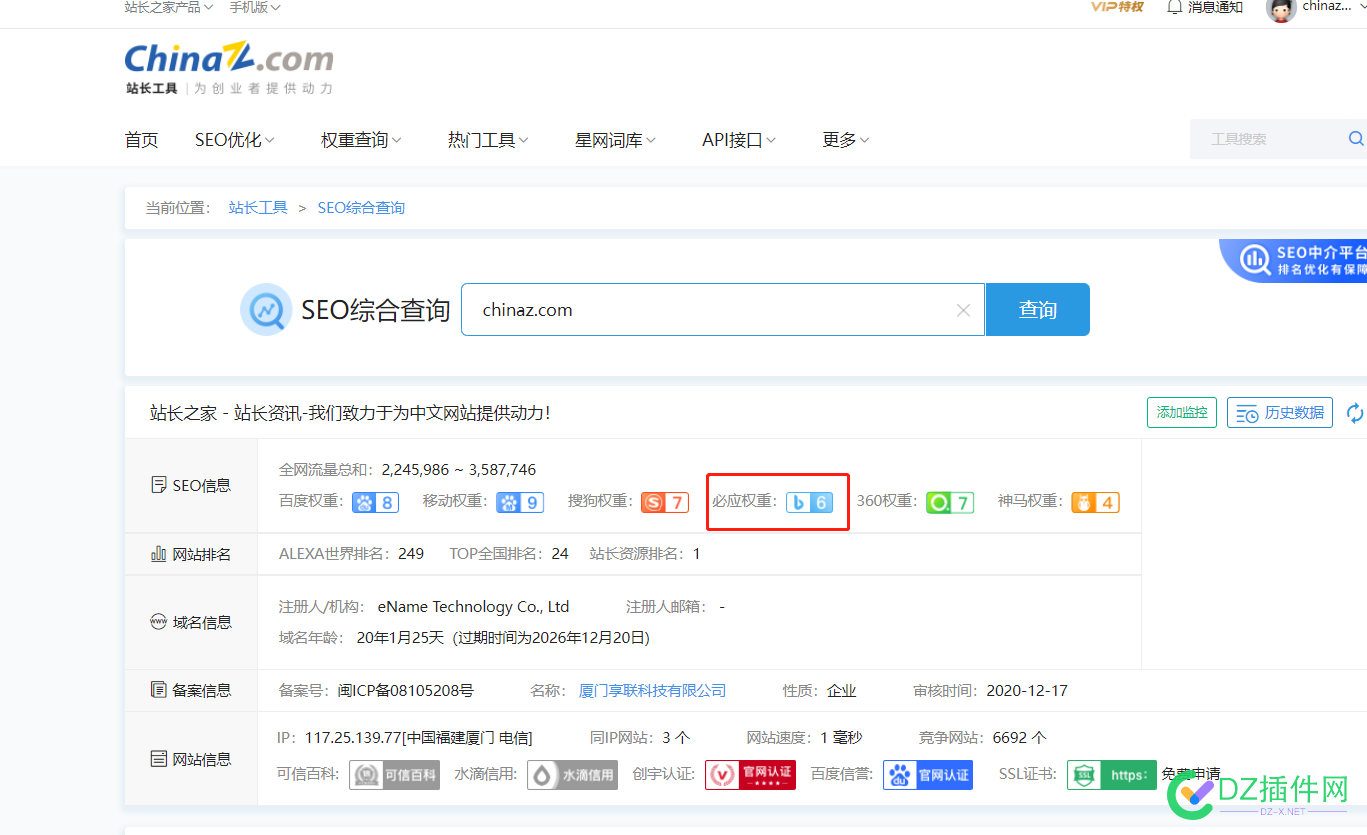Click the IP address 117.25.139.77
This screenshot has height=835, width=1367.
[353, 738]
